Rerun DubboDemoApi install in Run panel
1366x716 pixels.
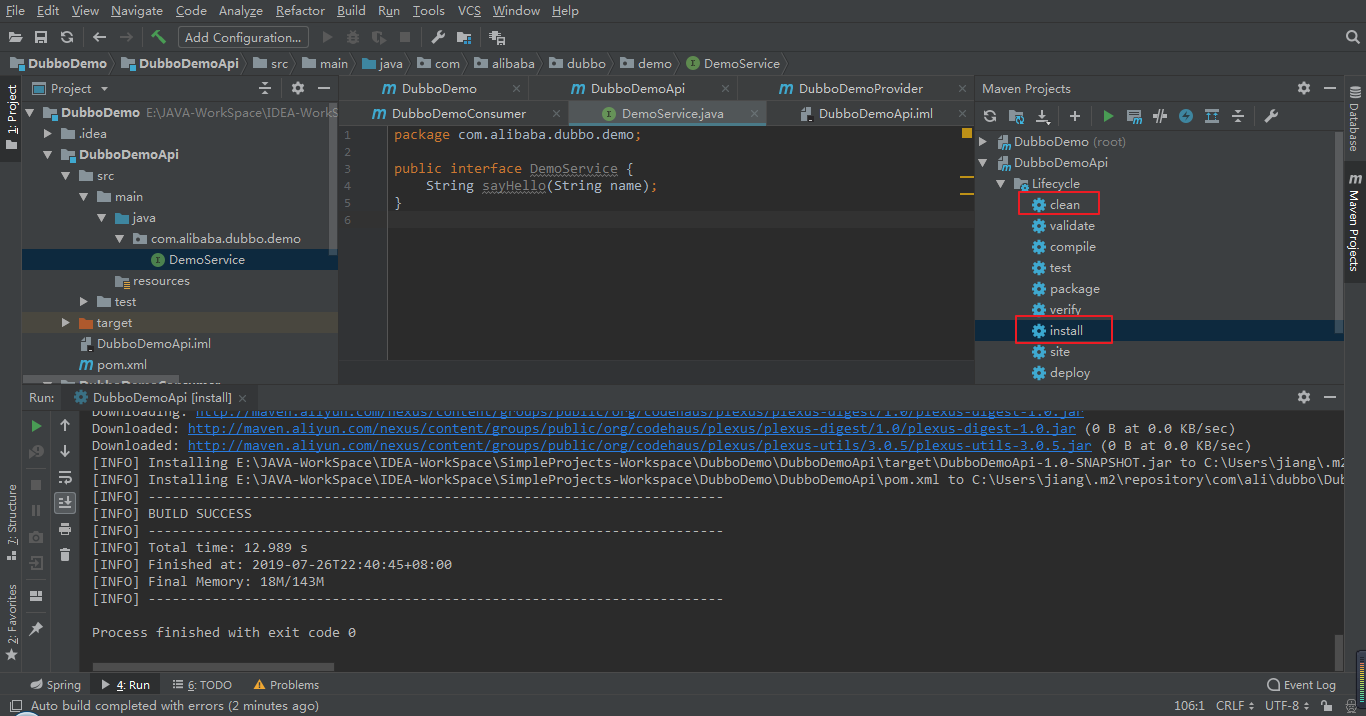coord(37,426)
